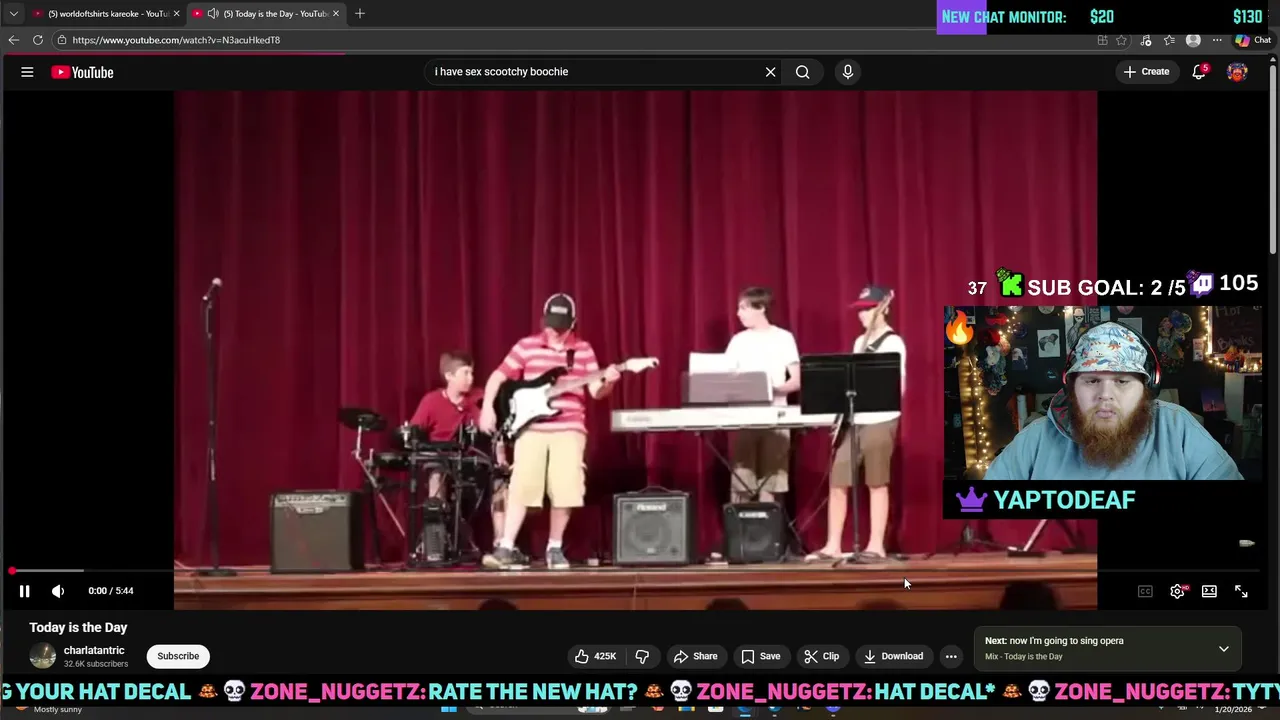Start voice search with the microphone

click(x=847, y=72)
